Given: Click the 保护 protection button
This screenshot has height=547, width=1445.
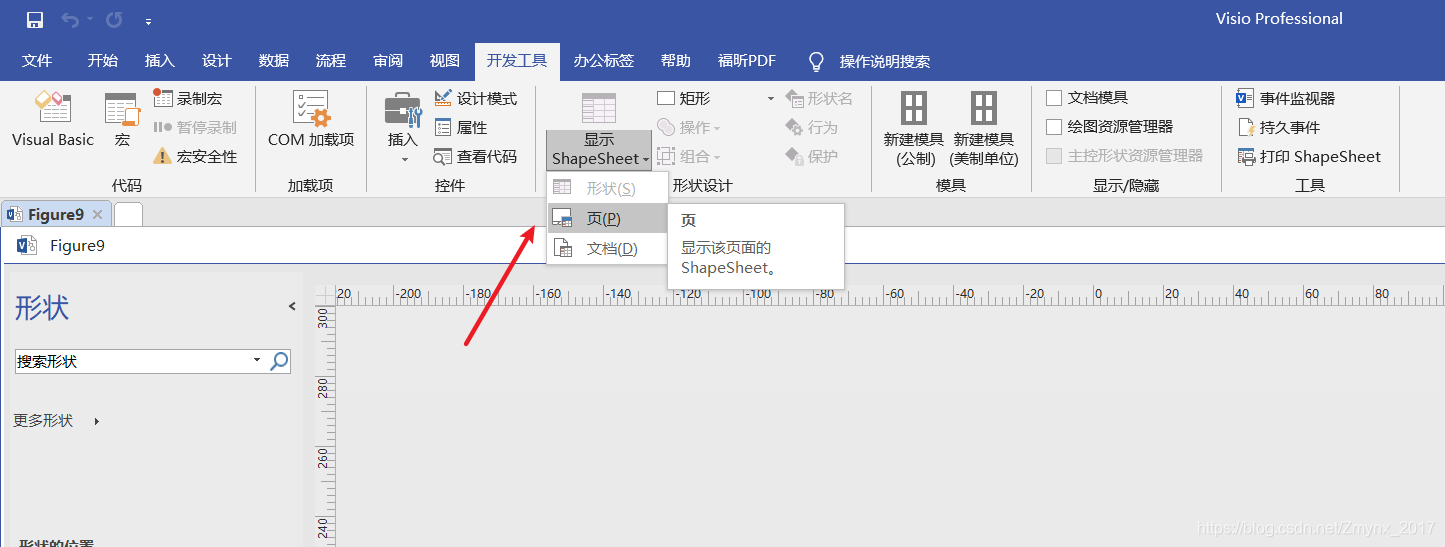Looking at the screenshot, I should click(812, 156).
